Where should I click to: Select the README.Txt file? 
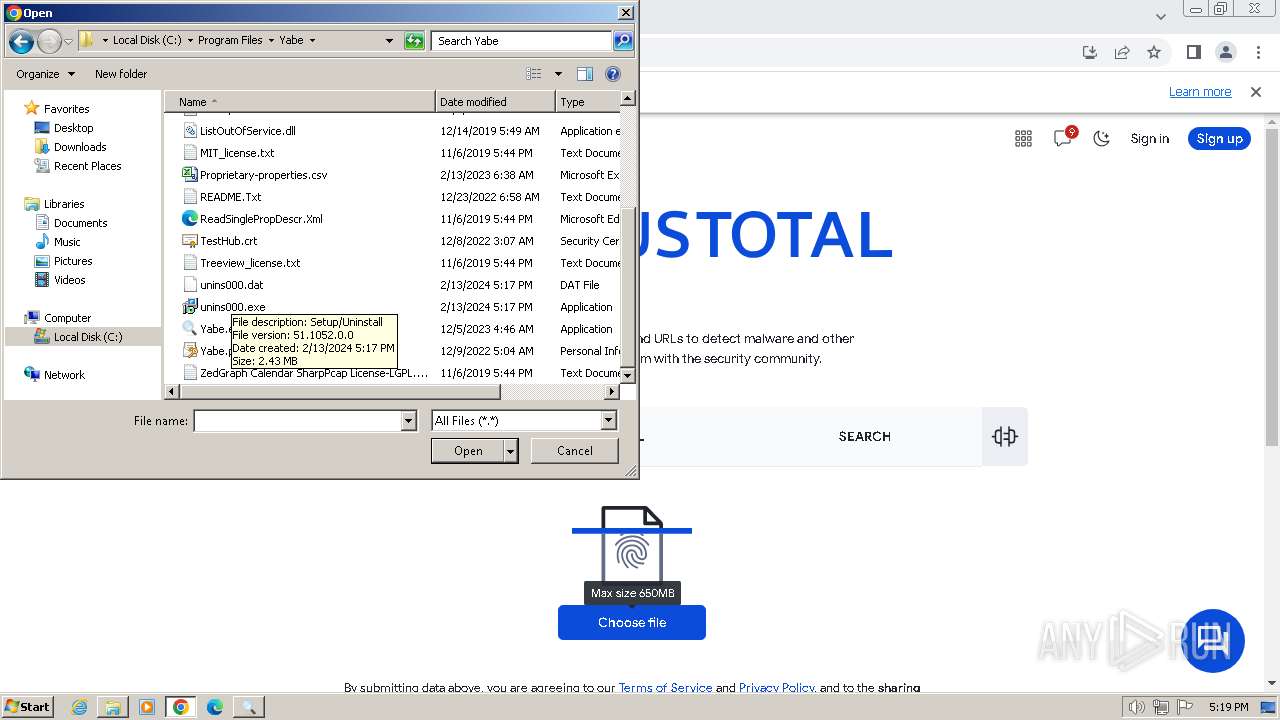click(230, 197)
